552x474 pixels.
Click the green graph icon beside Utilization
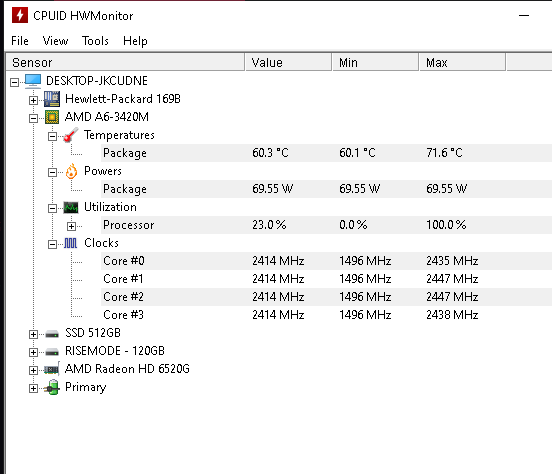pos(71,207)
